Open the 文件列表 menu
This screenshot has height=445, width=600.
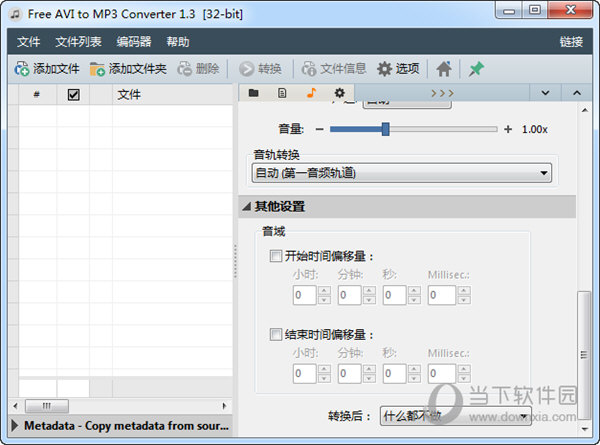pyautogui.click(x=78, y=42)
